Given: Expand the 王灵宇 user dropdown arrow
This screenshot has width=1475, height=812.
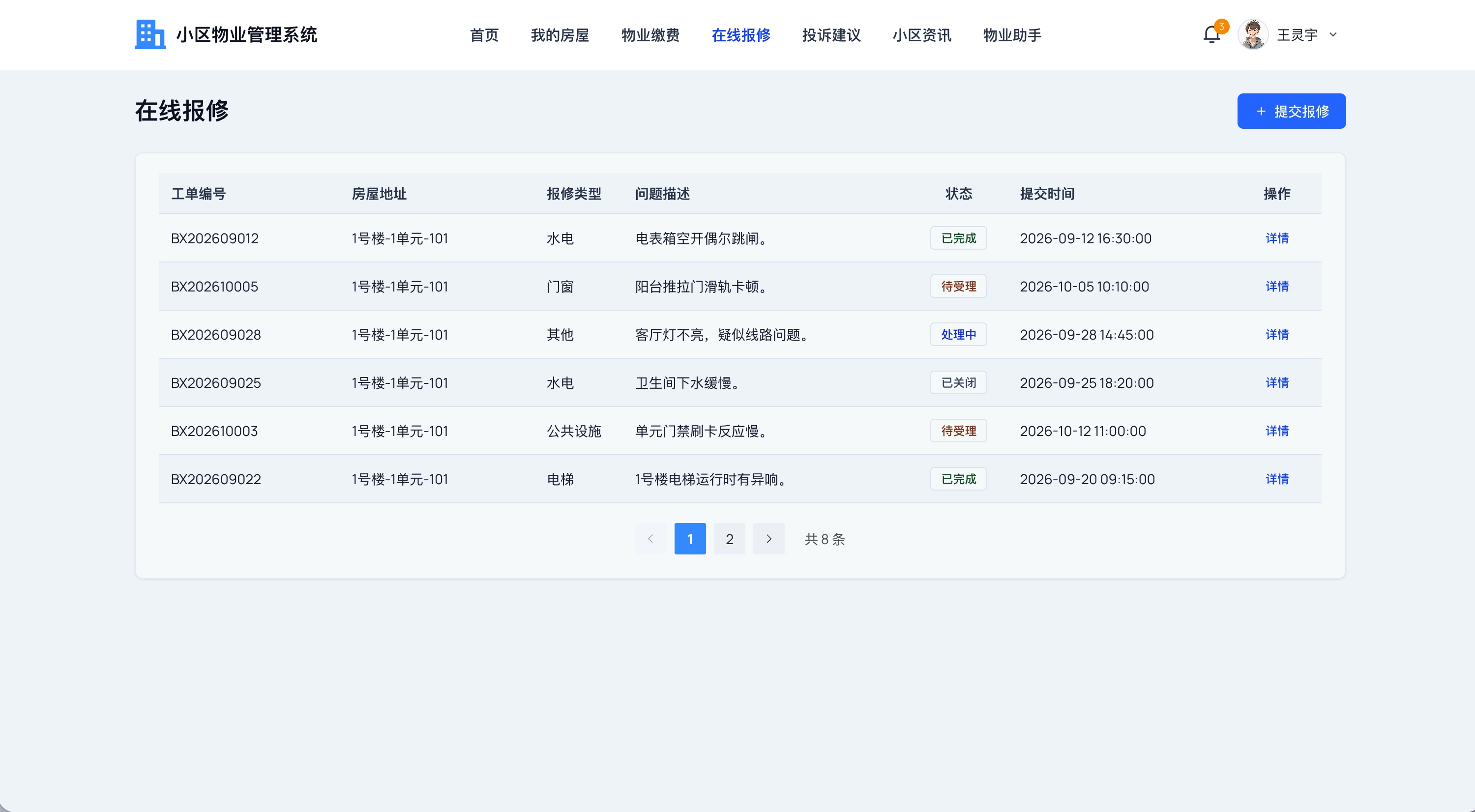Looking at the screenshot, I should click(x=1333, y=35).
